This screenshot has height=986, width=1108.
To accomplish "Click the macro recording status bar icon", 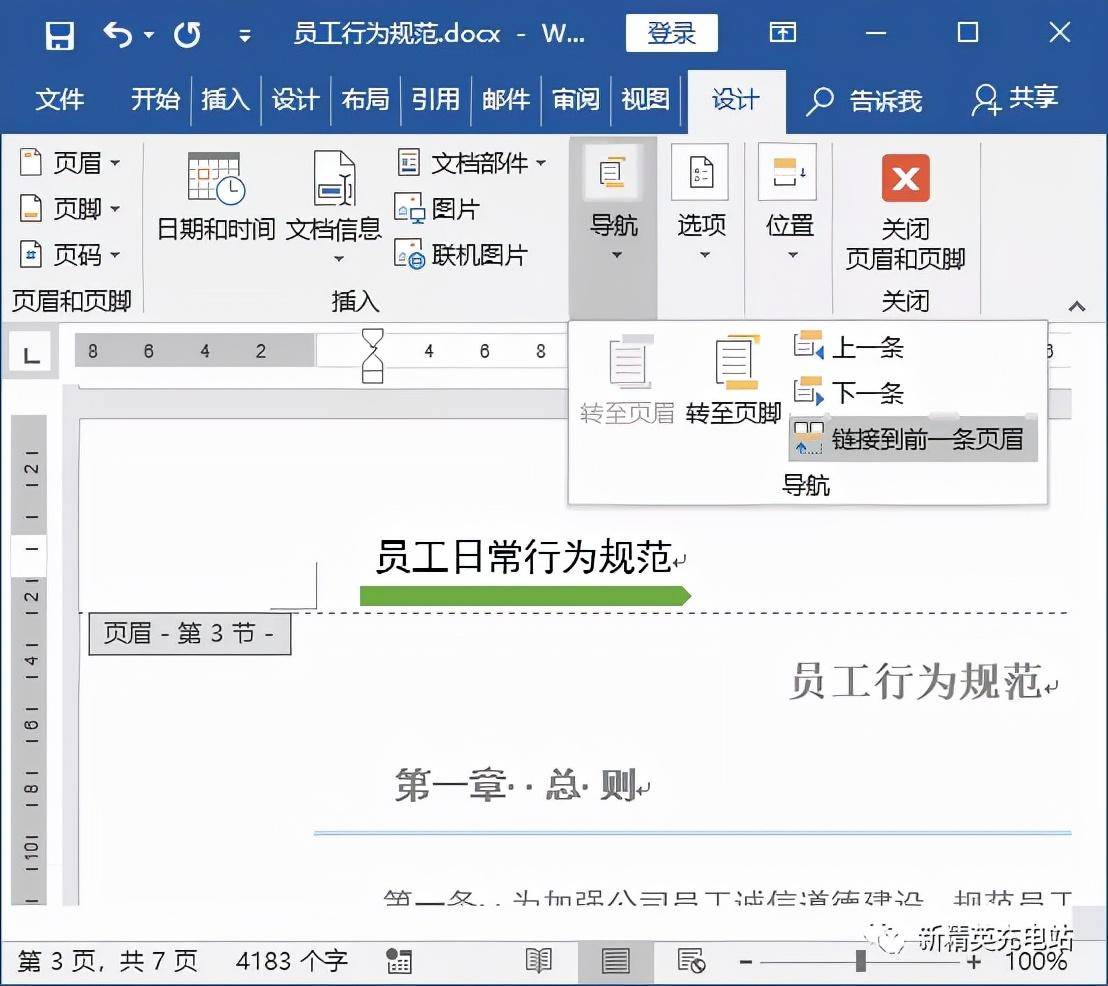I will pos(399,961).
